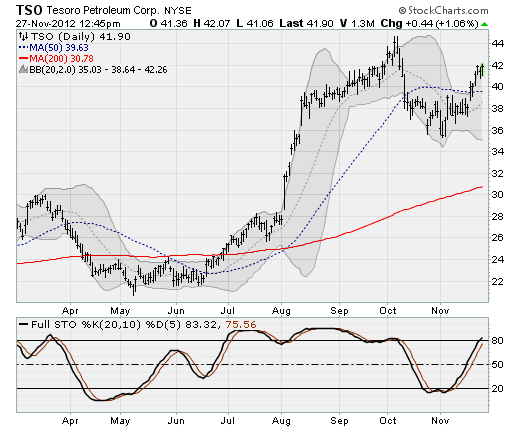Click the 22 price axis label

click(x=498, y=281)
